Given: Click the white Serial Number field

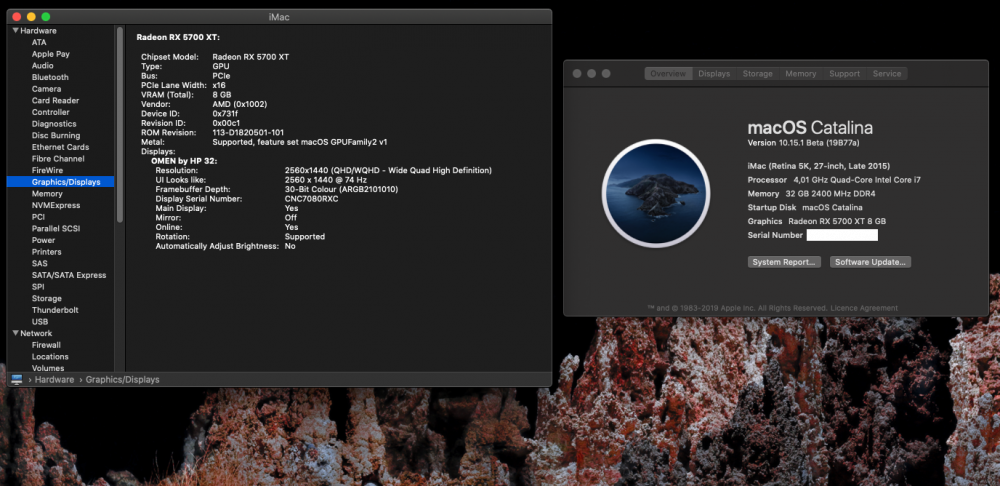Looking at the screenshot, I should tap(842, 235).
